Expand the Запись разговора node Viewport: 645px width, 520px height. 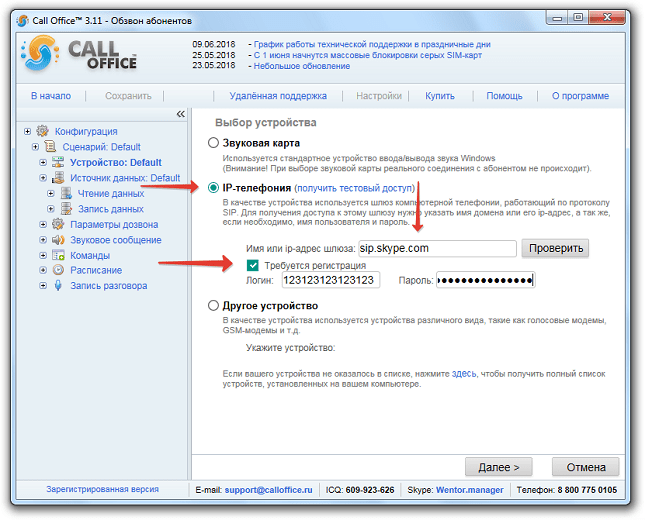coord(43,286)
